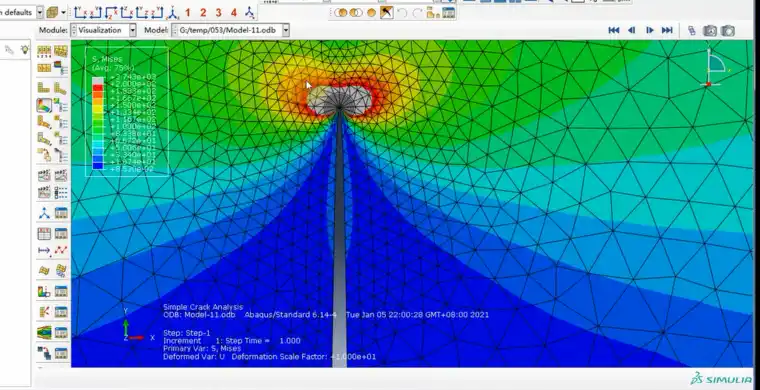The width and height of the screenshot is (760, 390).
Task: Plot symbols on deformed shape
Action: (x=44, y=122)
